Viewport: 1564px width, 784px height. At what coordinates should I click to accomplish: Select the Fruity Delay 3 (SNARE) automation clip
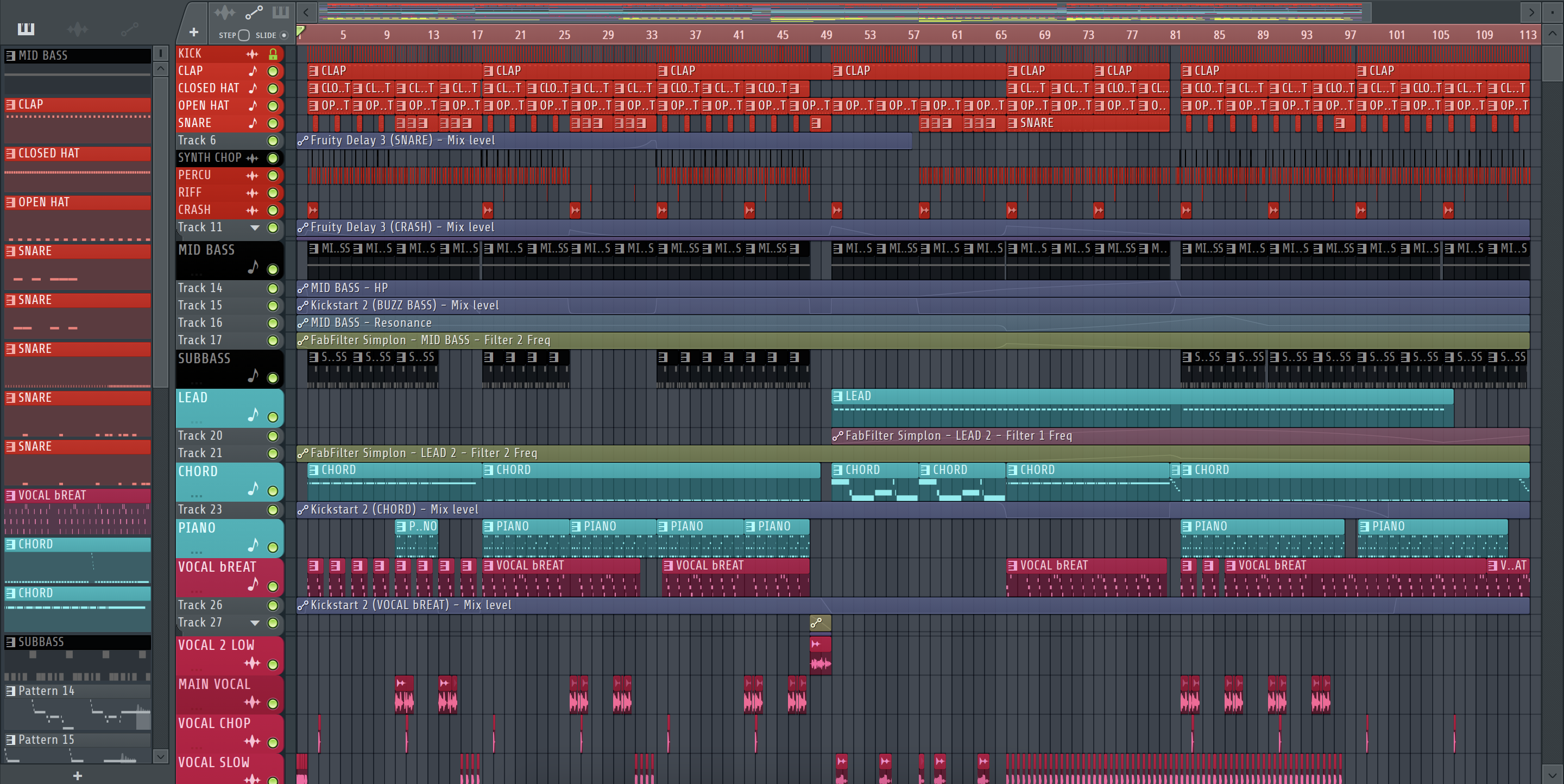tap(604, 141)
